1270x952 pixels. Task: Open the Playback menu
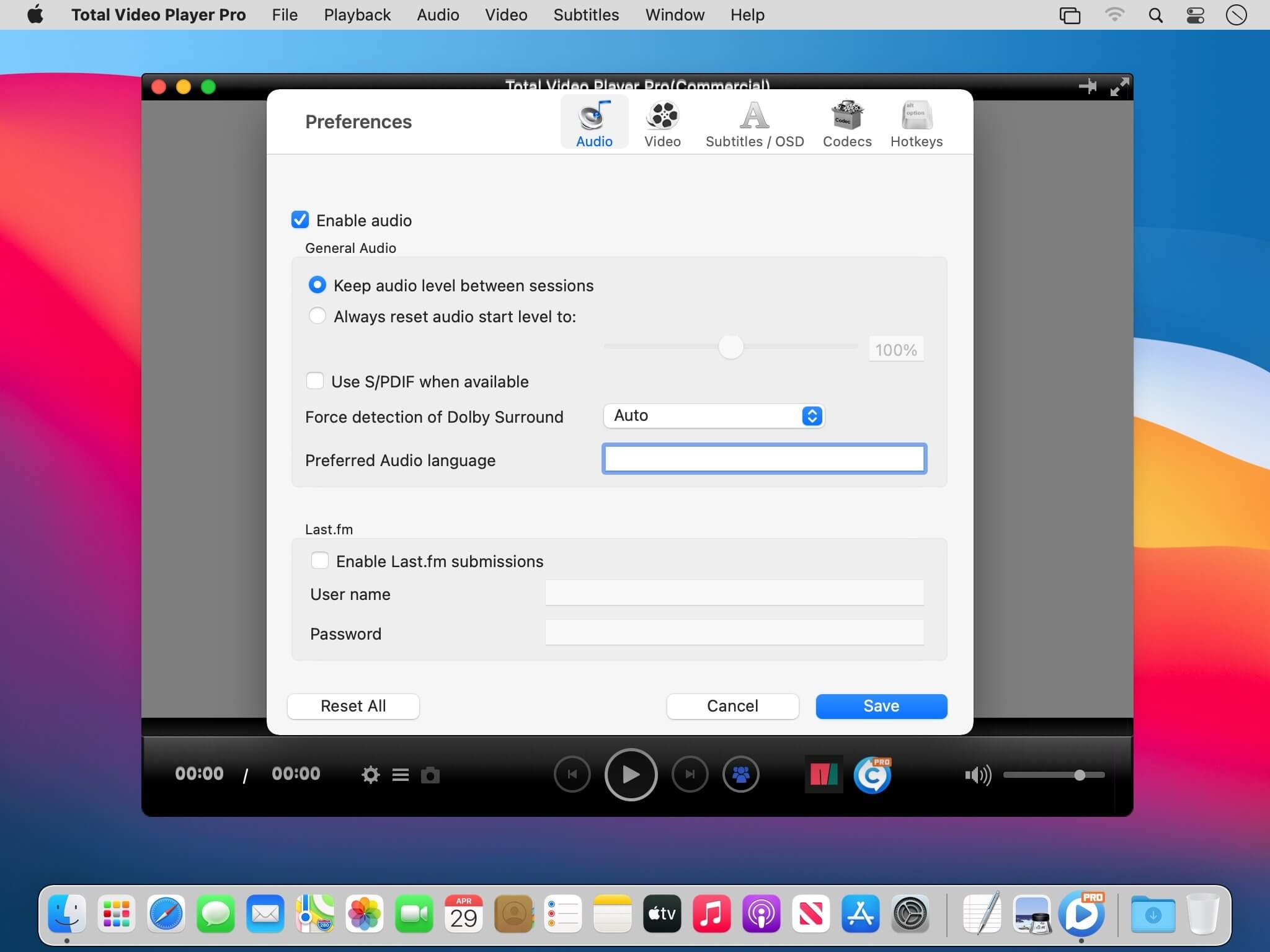pyautogui.click(x=357, y=15)
